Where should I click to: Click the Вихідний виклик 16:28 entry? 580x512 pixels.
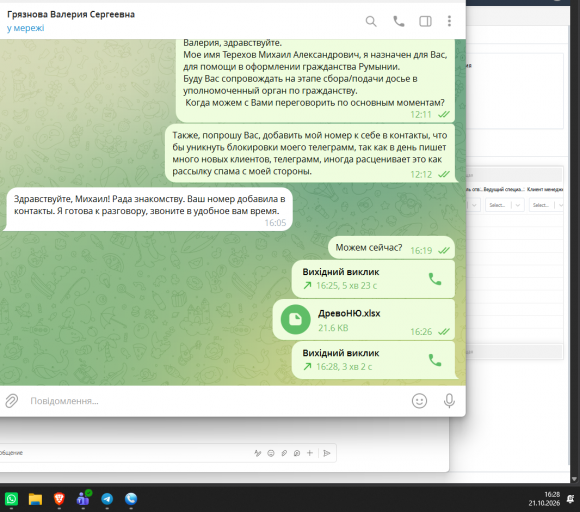(x=373, y=360)
